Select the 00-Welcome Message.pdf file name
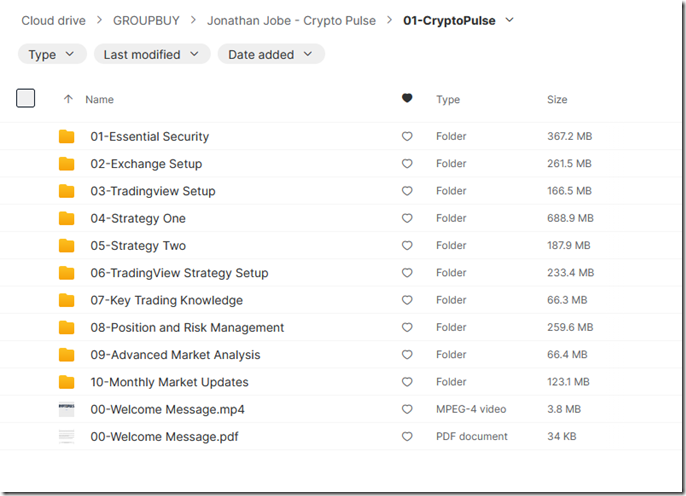 [x=164, y=437]
